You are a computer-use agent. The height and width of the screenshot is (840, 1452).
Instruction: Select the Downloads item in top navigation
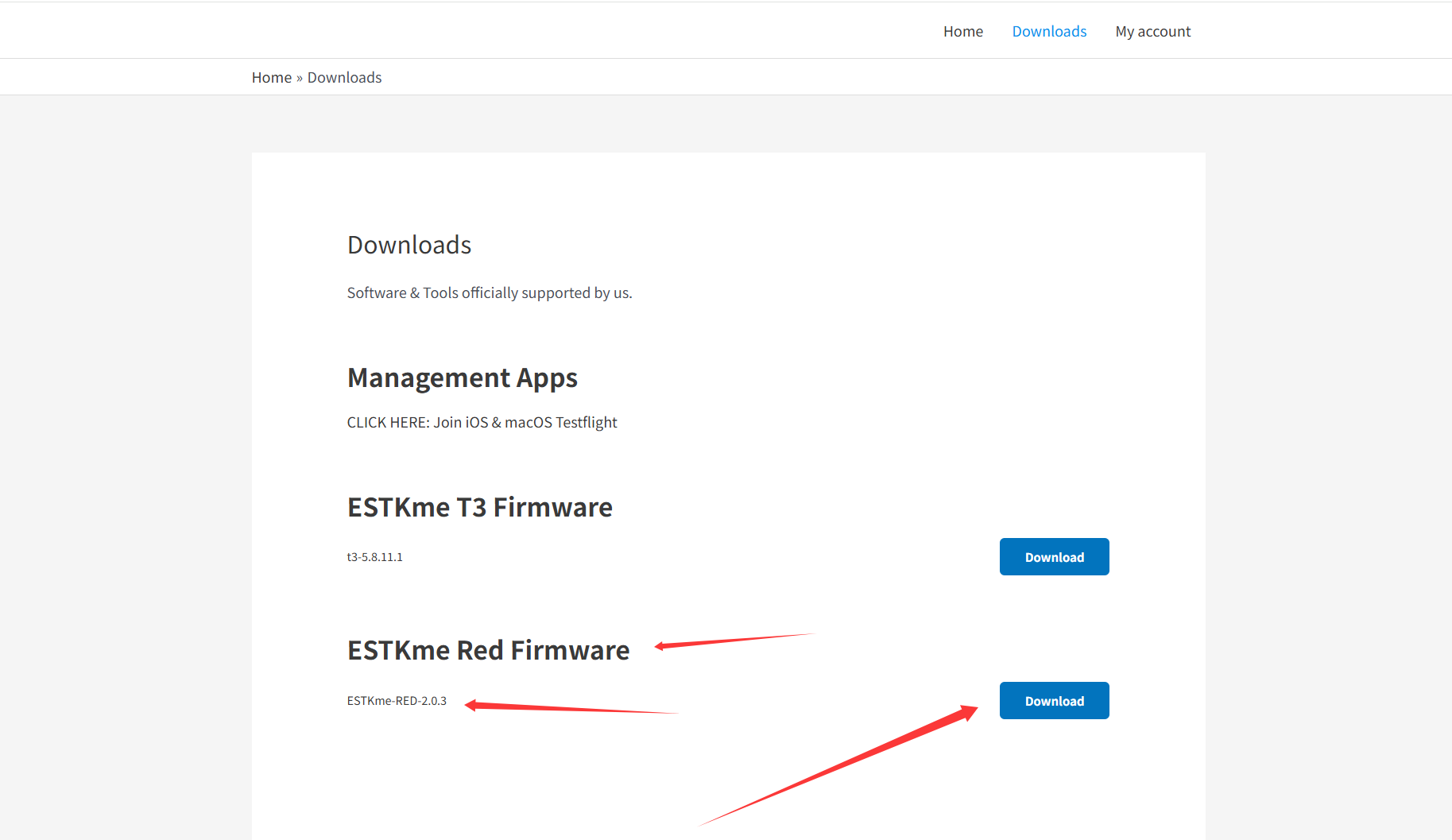pyautogui.click(x=1048, y=32)
